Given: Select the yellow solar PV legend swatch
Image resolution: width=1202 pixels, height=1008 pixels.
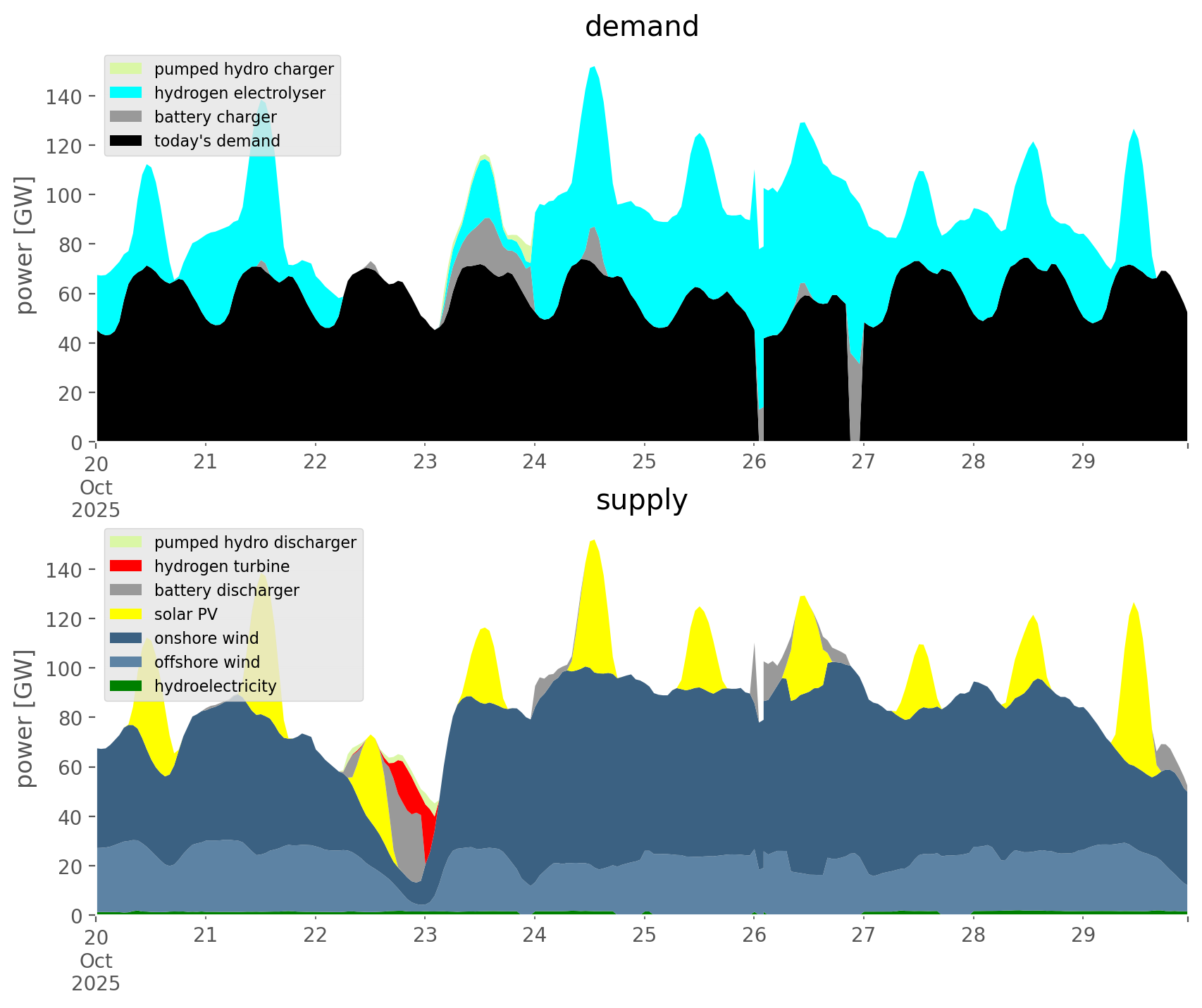Looking at the screenshot, I should click(x=126, y=614).
